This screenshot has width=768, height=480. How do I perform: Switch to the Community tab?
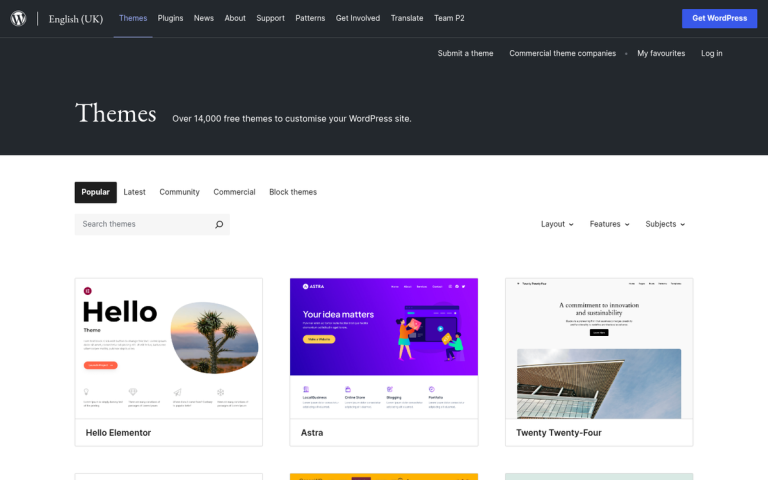[x=179, y=192]
